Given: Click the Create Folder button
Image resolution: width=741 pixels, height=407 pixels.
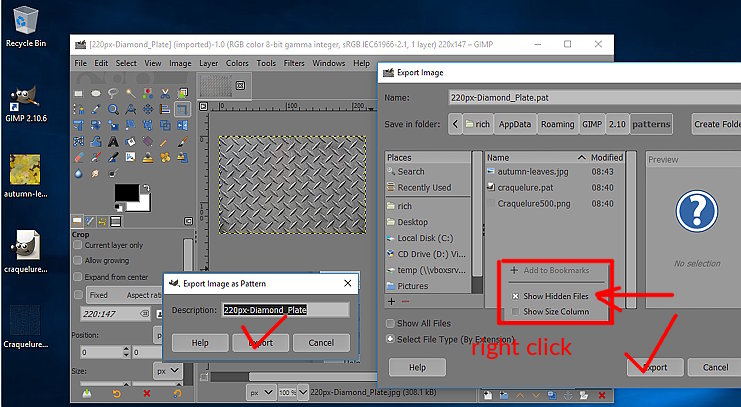Looking at the screenshot, I should pos(716,124).
